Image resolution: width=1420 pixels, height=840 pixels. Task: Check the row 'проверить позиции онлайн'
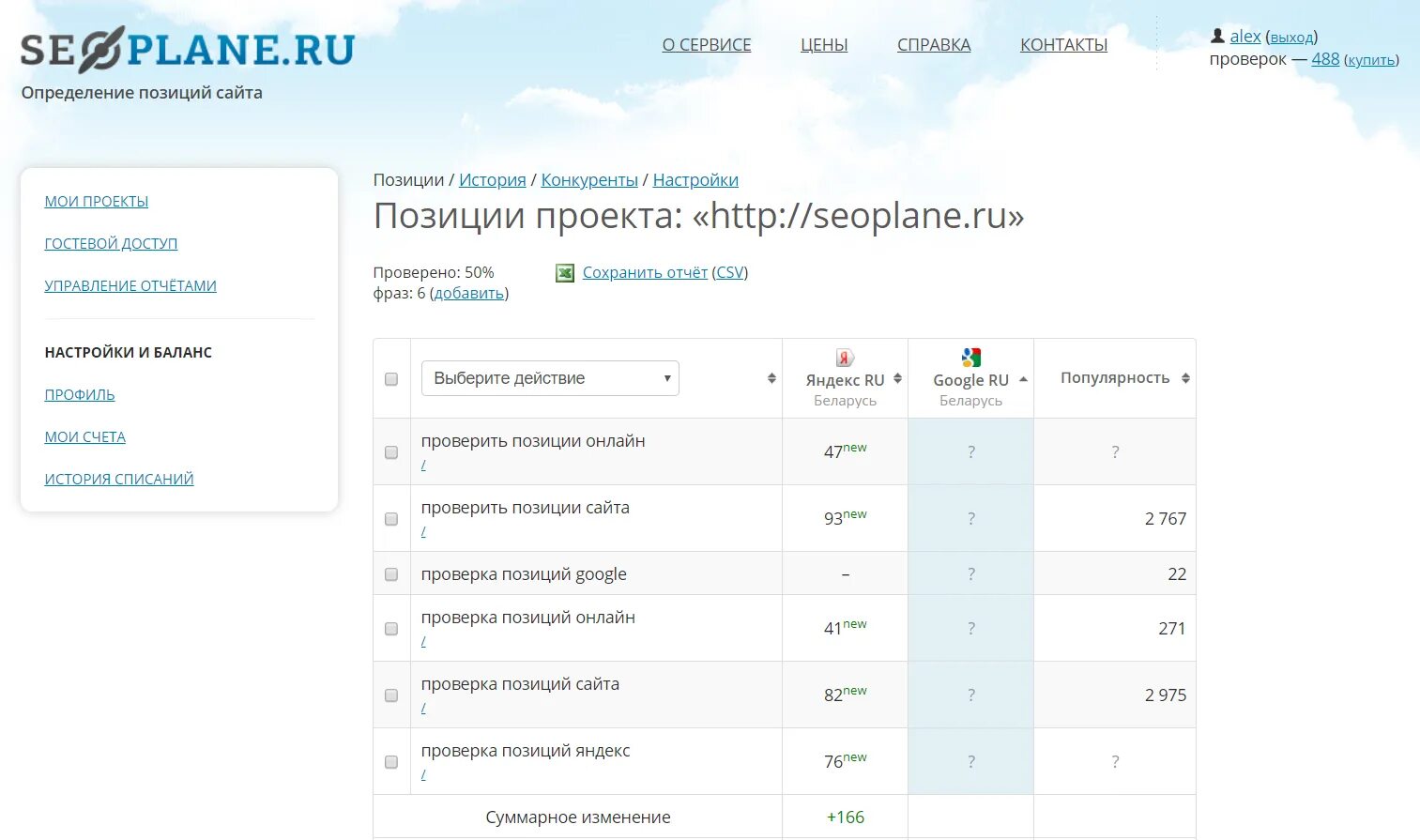391,452
